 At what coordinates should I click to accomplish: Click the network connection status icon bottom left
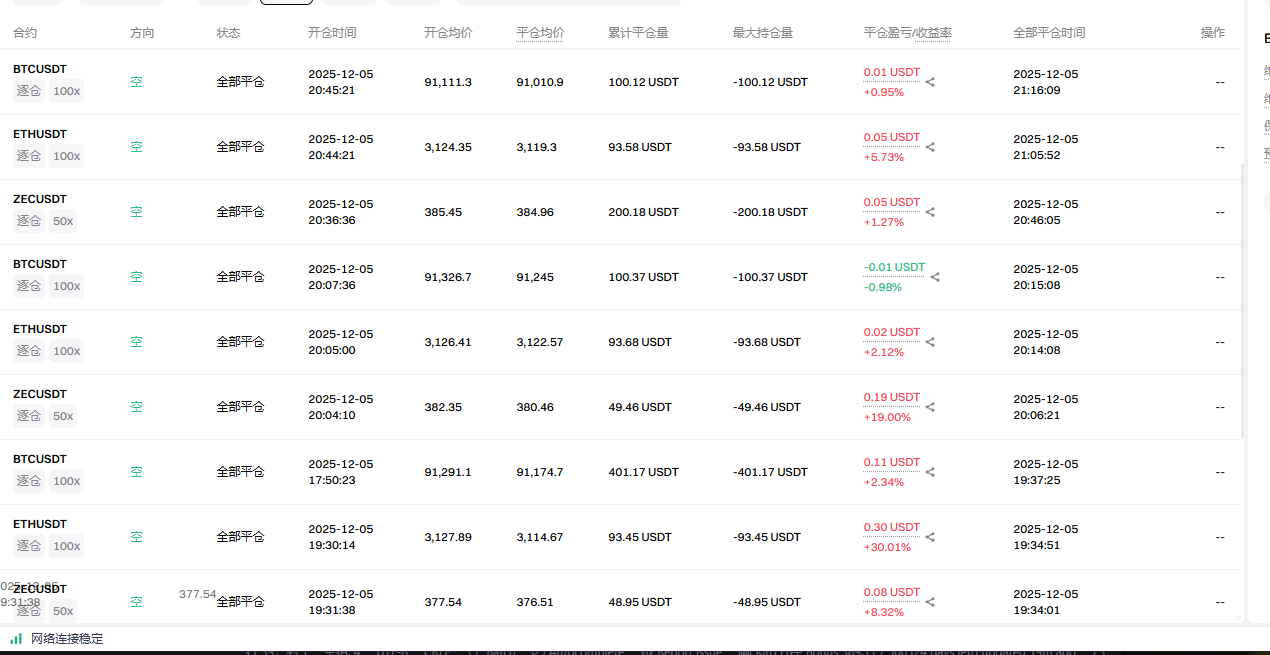pos(16,638)
